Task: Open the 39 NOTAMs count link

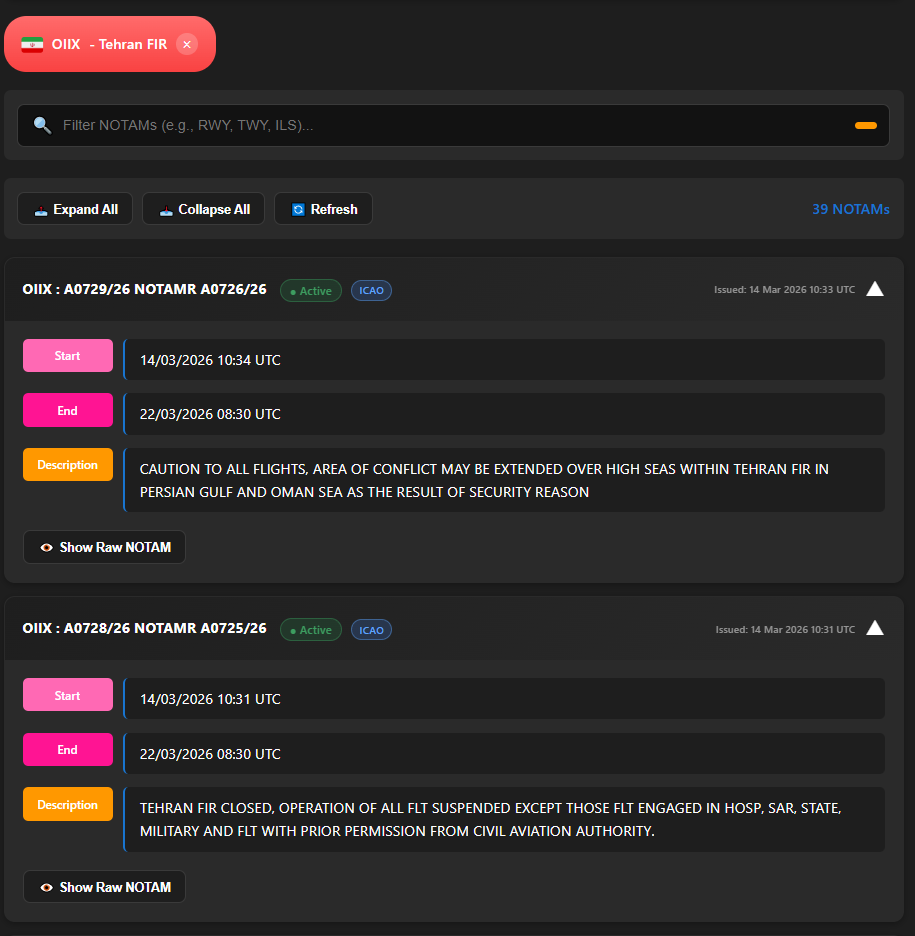Action: (x=850, y=209)
